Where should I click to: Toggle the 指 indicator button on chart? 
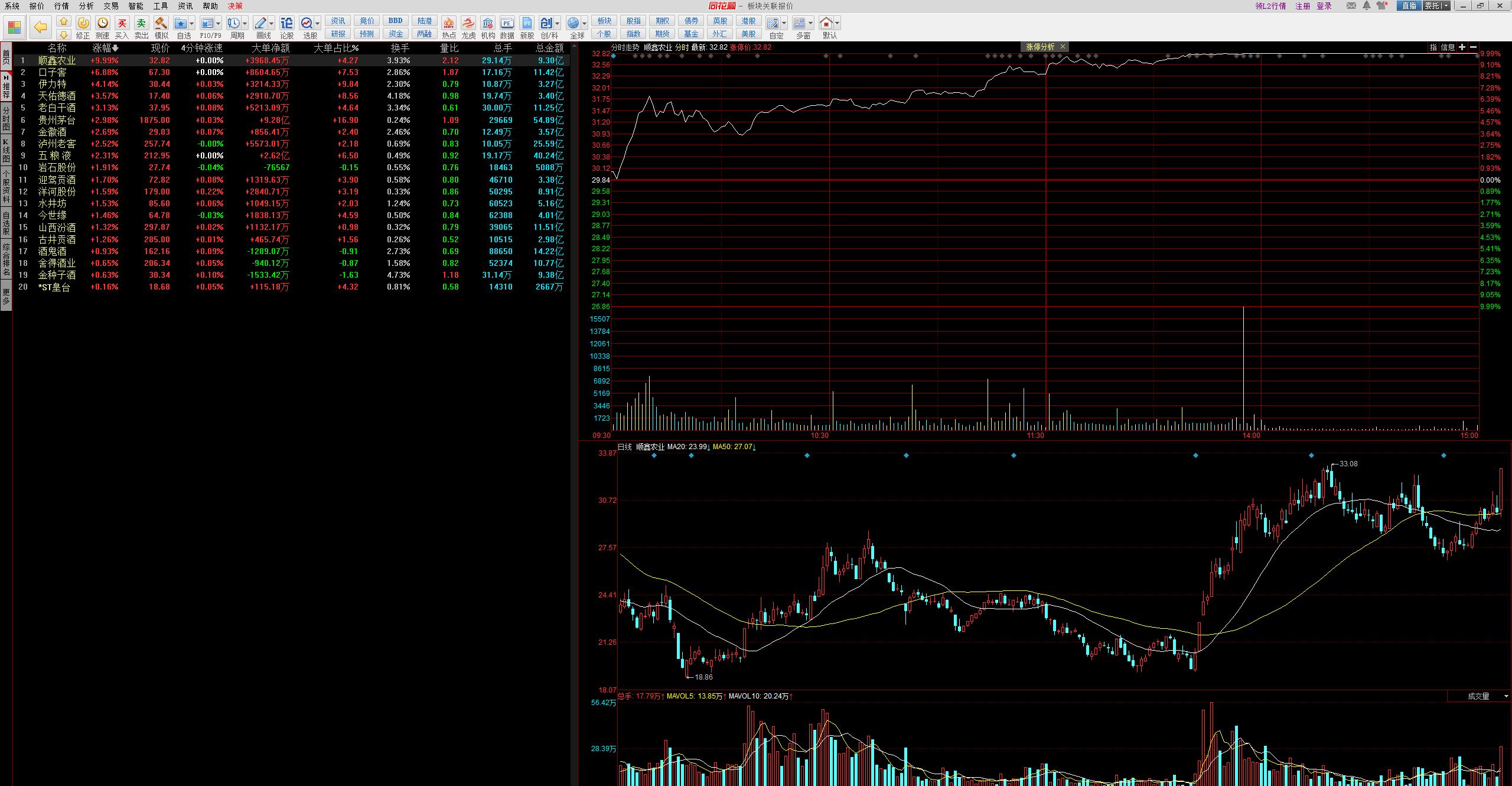click(x=1433, y=47)
